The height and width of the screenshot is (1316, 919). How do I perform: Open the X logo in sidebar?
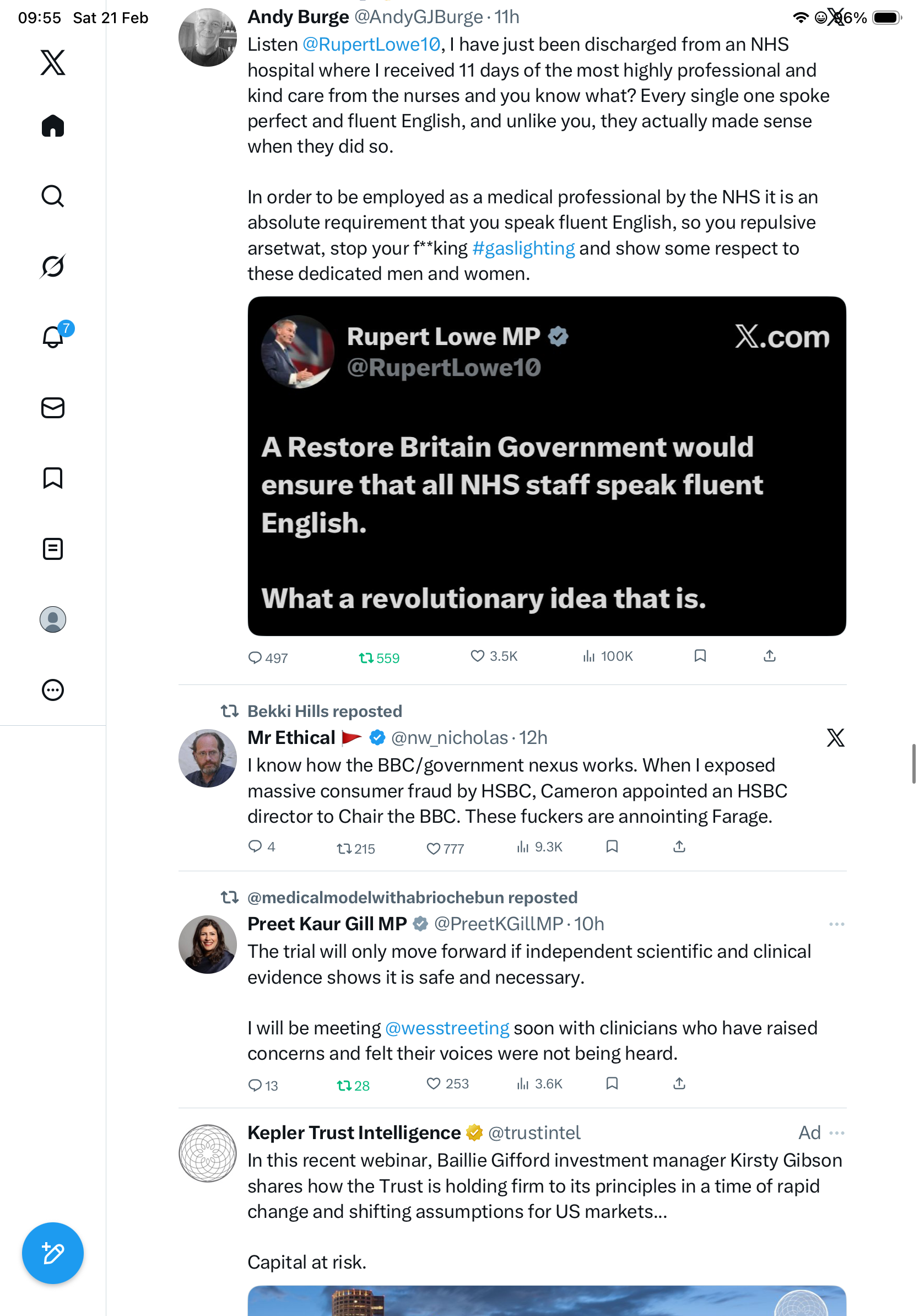(53, 62)
